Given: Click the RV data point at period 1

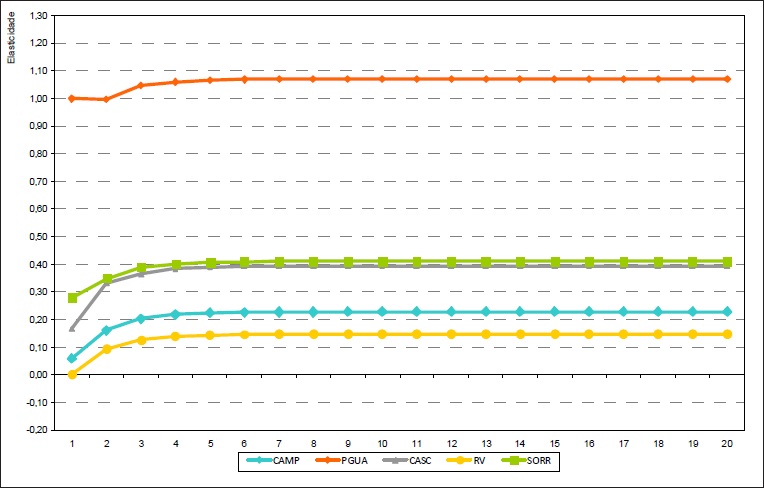Looking at the screenshot, I should coord(72,374).
